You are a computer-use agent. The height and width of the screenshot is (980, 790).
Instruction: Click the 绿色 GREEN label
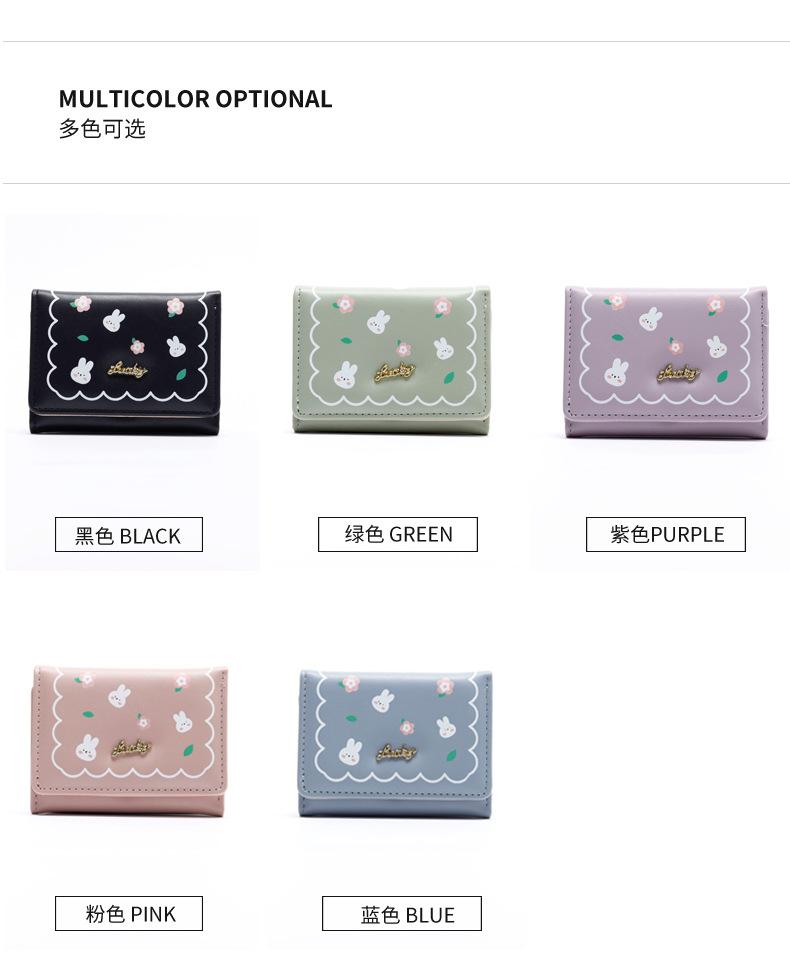click(x=398, y=534)
